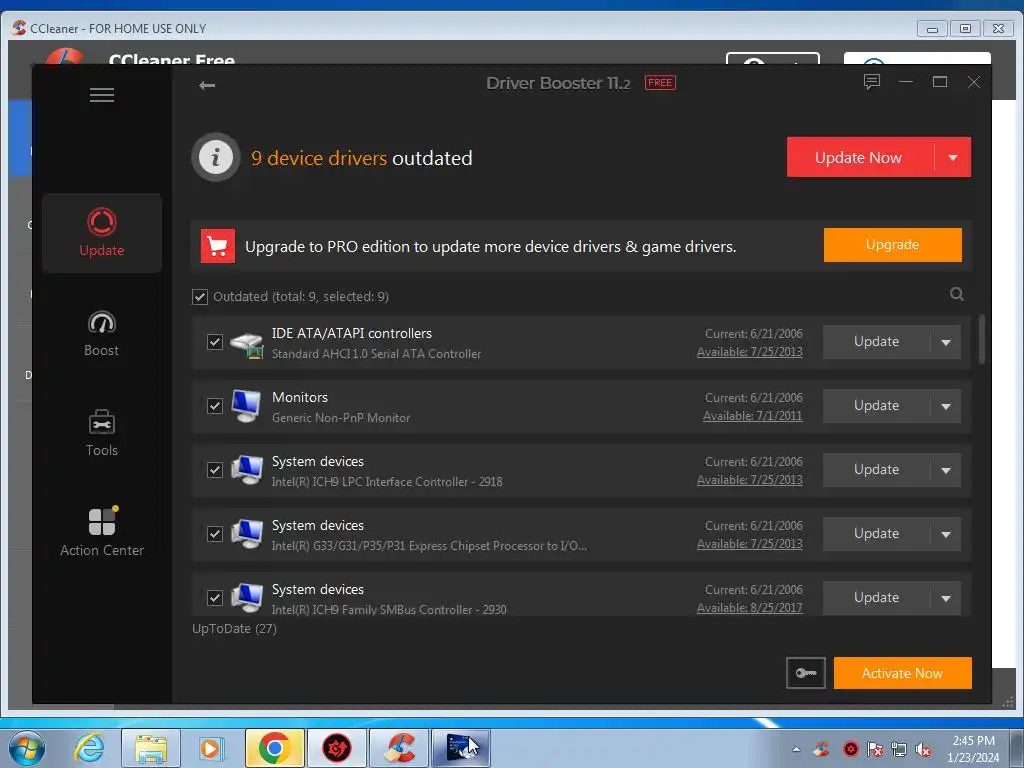Click the Generic Non-PnP Monitor device icon
The image size is (1024, 768).
click(246, 406)
